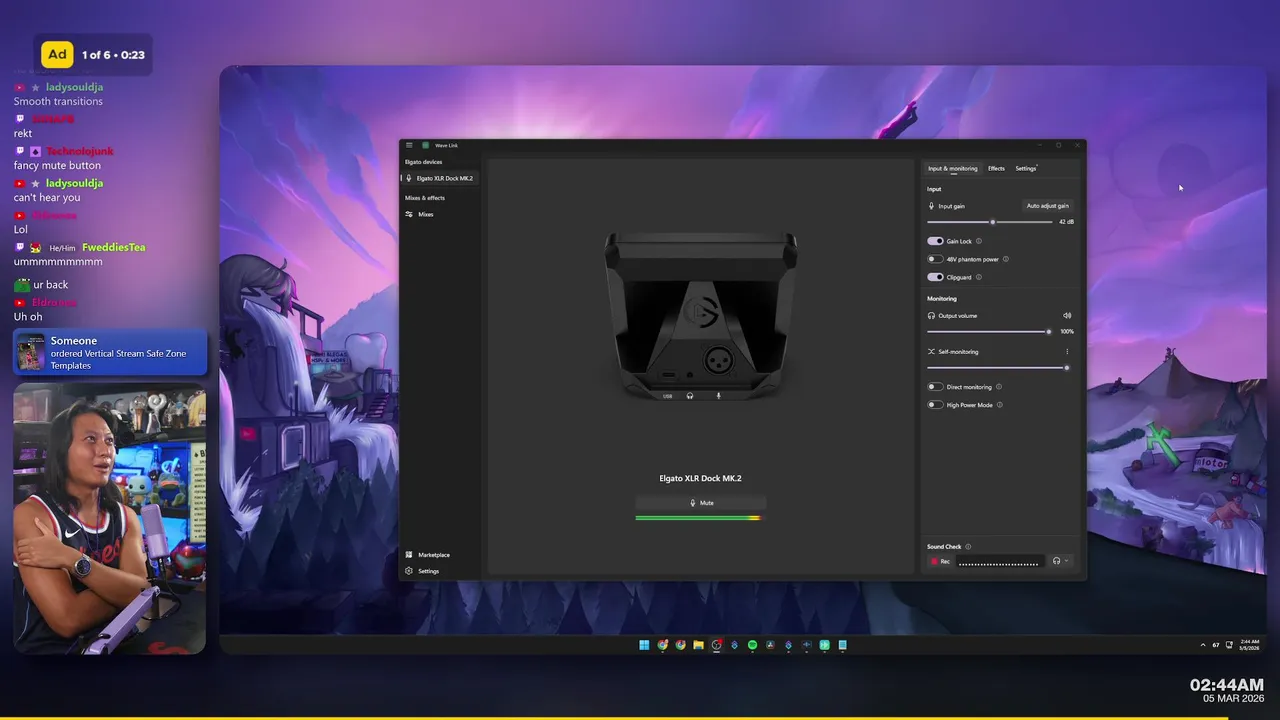Open the Wave Link hamburger menu

click(x=409, y=146)
